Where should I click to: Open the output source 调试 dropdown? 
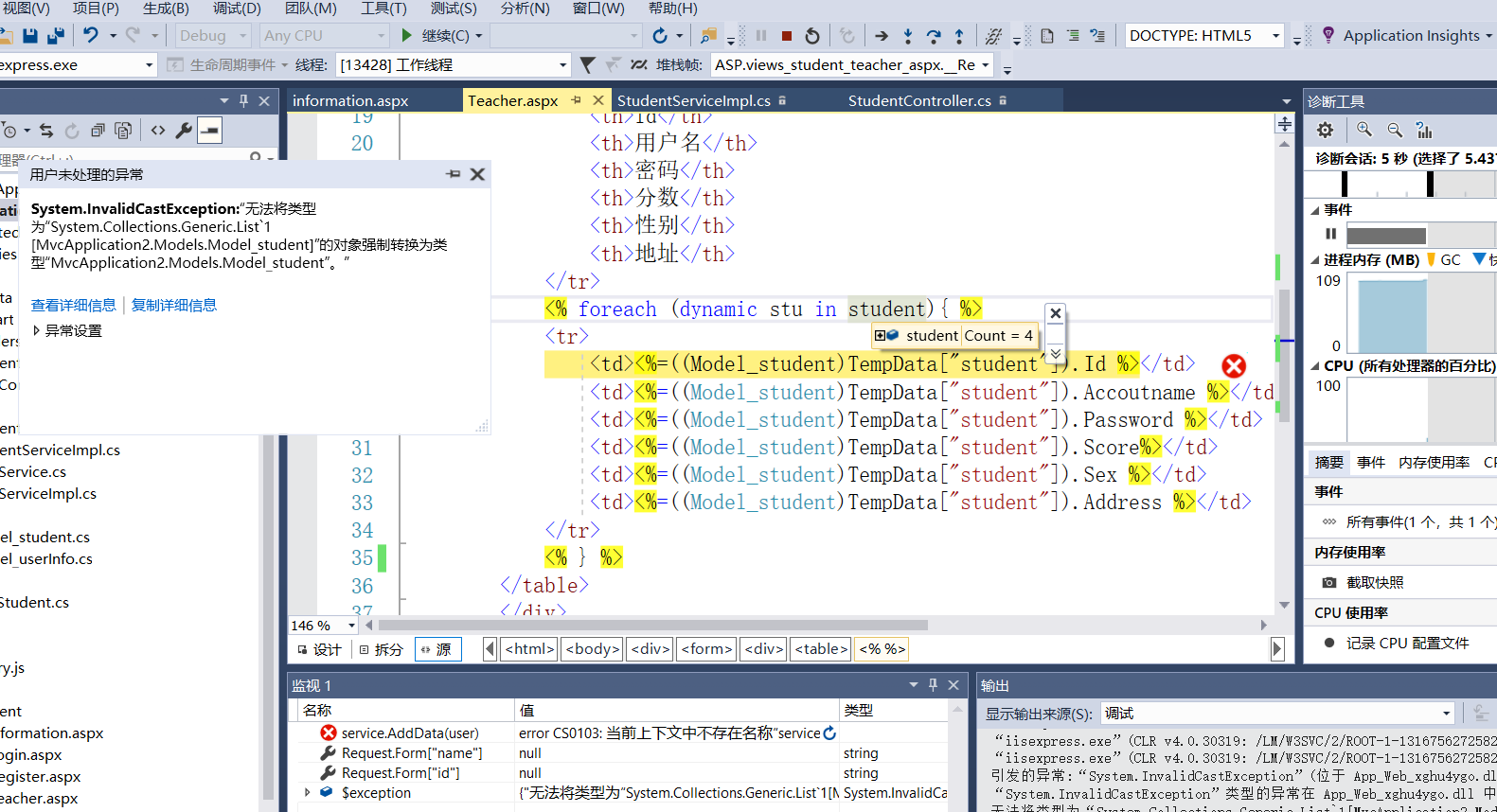coord(1446,714)
